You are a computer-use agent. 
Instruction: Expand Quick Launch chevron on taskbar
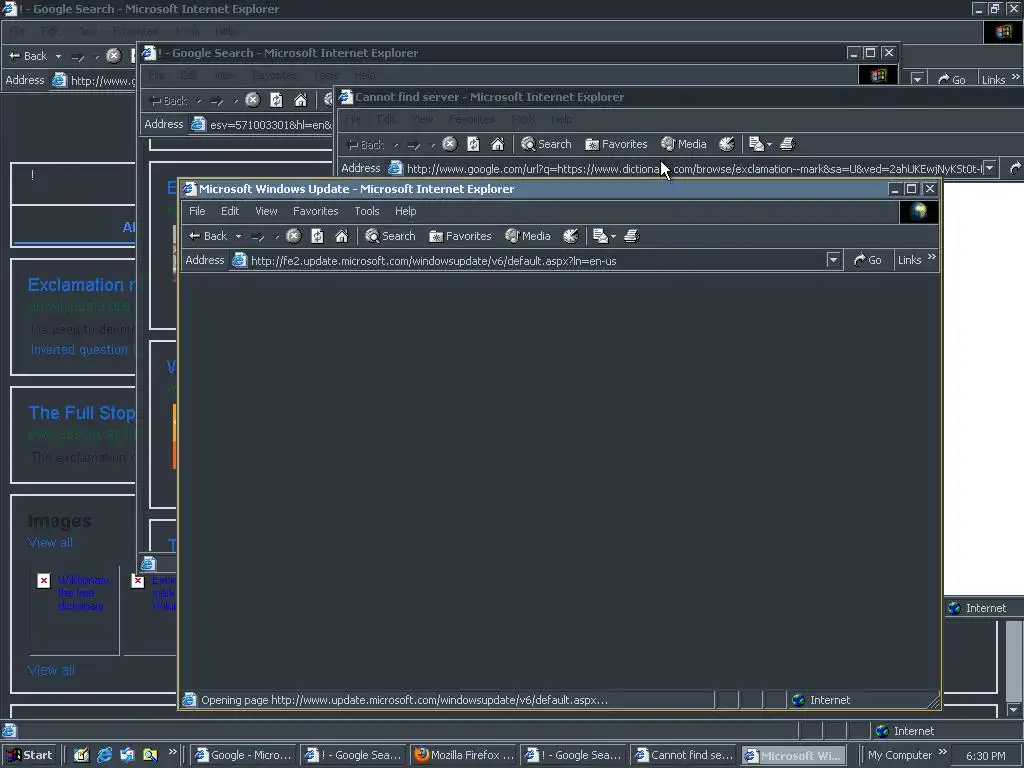tap(172, 752)
